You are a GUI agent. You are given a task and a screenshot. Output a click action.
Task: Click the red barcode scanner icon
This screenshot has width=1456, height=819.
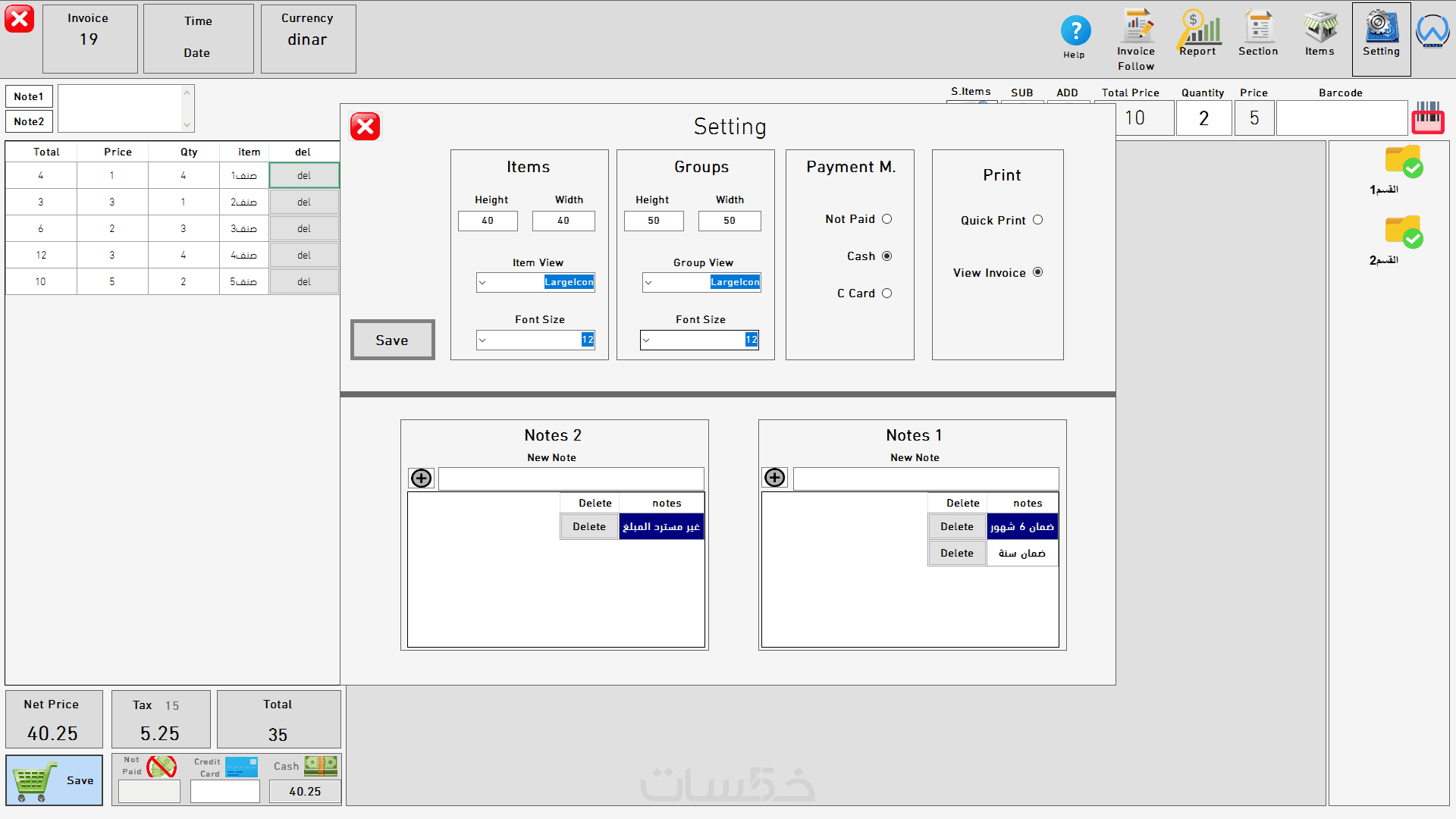[x=1428, y=118]
